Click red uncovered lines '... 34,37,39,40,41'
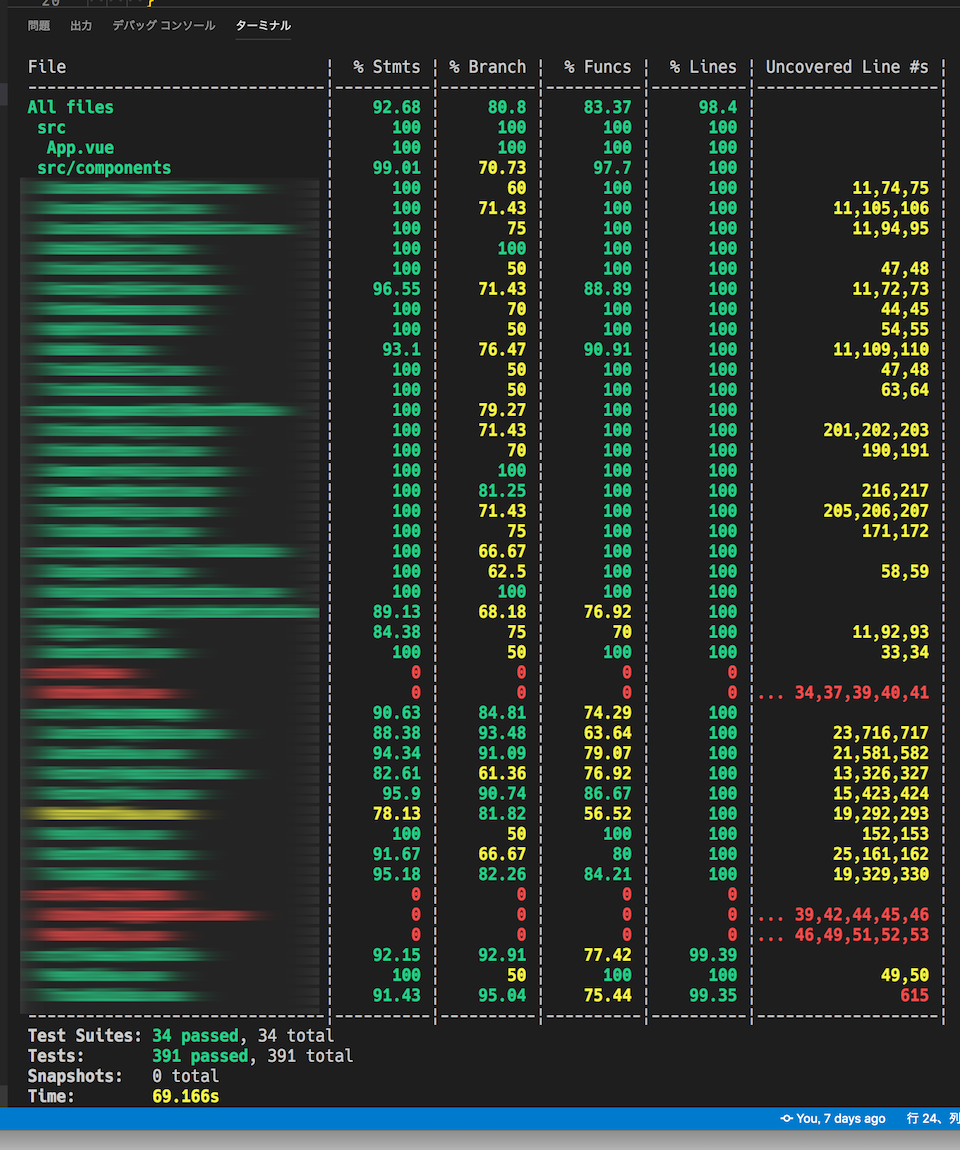Viewport: 960px width, 1150px height. 843,692
